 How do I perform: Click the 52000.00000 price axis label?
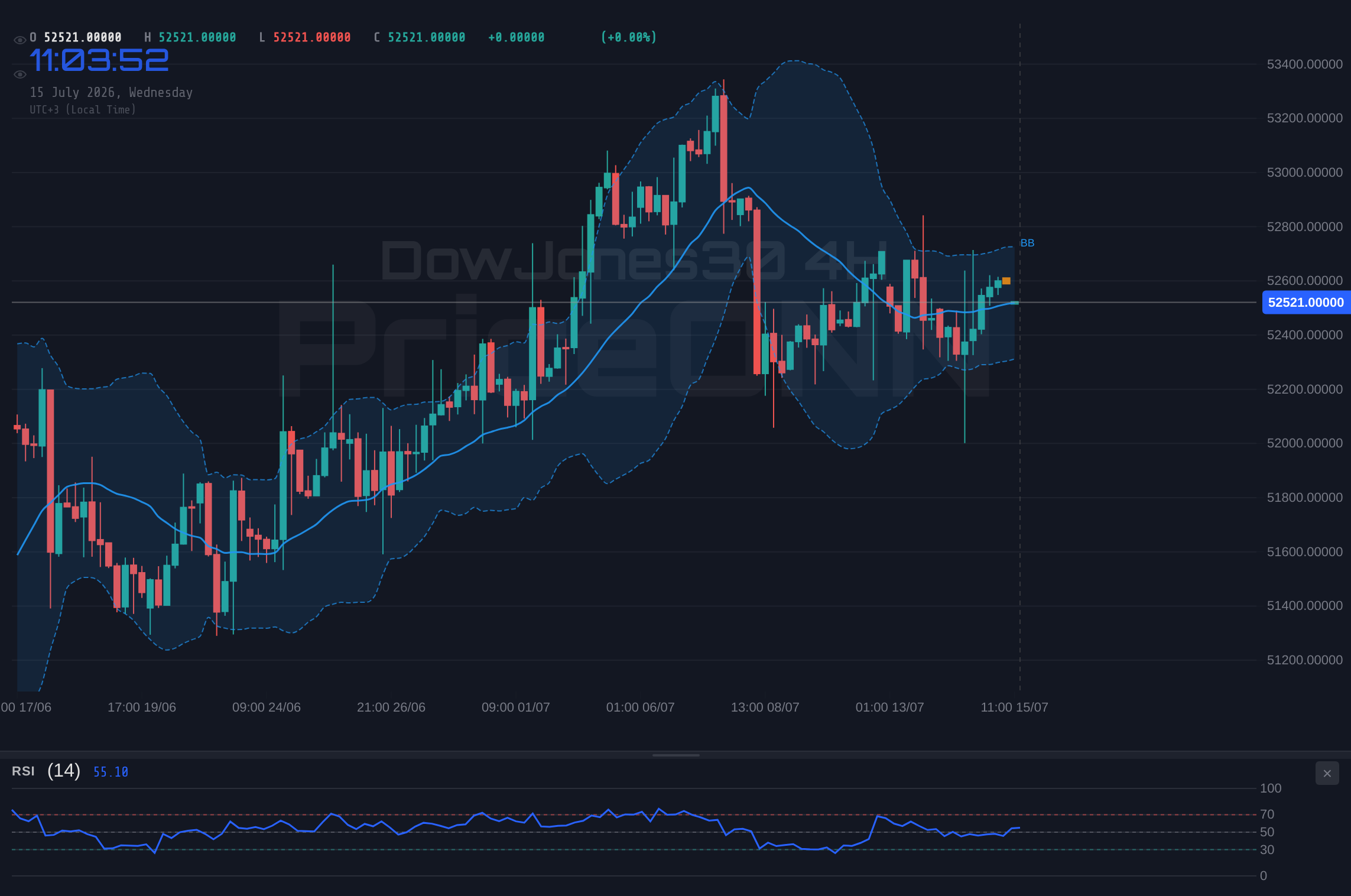1305,443
